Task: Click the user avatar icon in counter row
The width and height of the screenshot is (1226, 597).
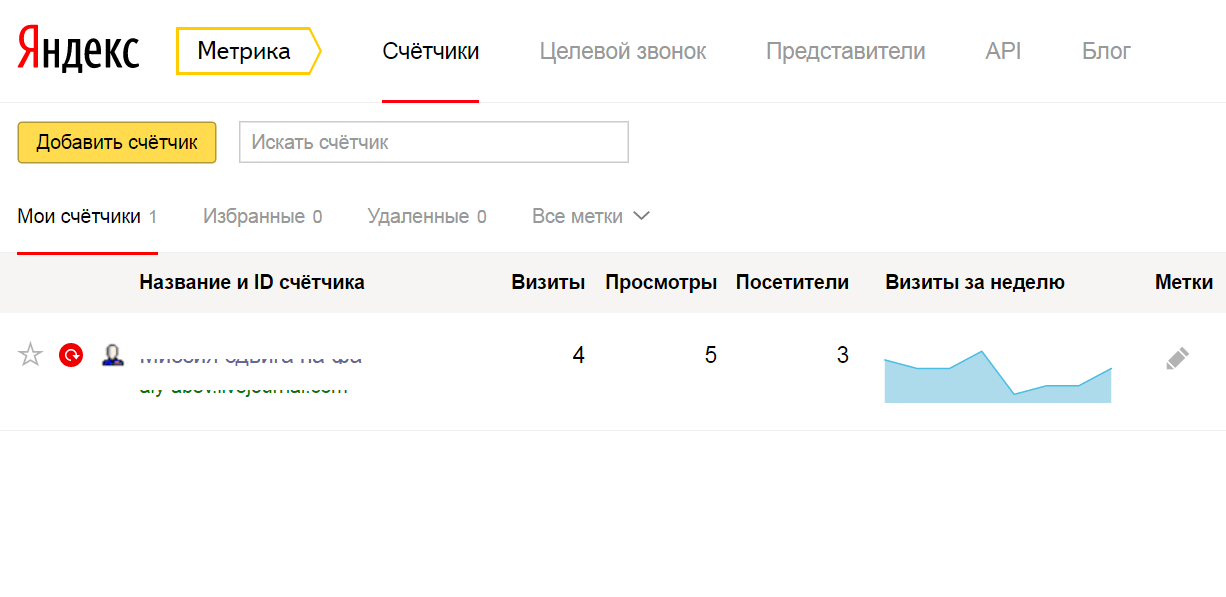Action: tap(113, 355)
